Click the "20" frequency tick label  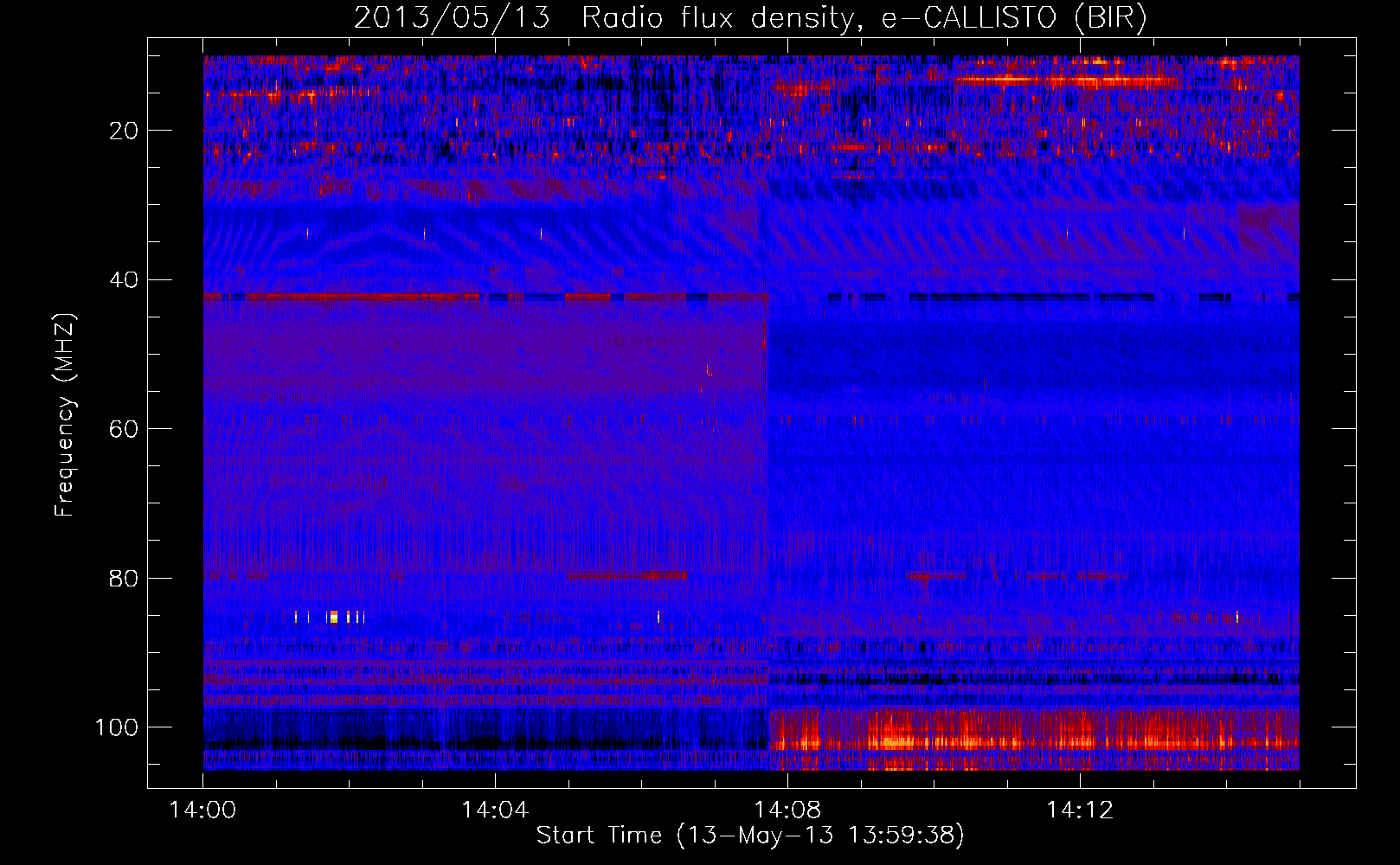click(124, 131)
